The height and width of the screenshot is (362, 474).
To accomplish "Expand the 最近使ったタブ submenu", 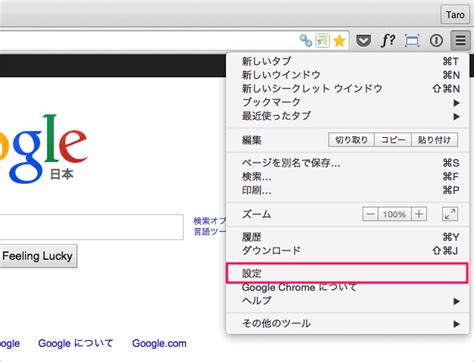I will (x=348, y=116).
